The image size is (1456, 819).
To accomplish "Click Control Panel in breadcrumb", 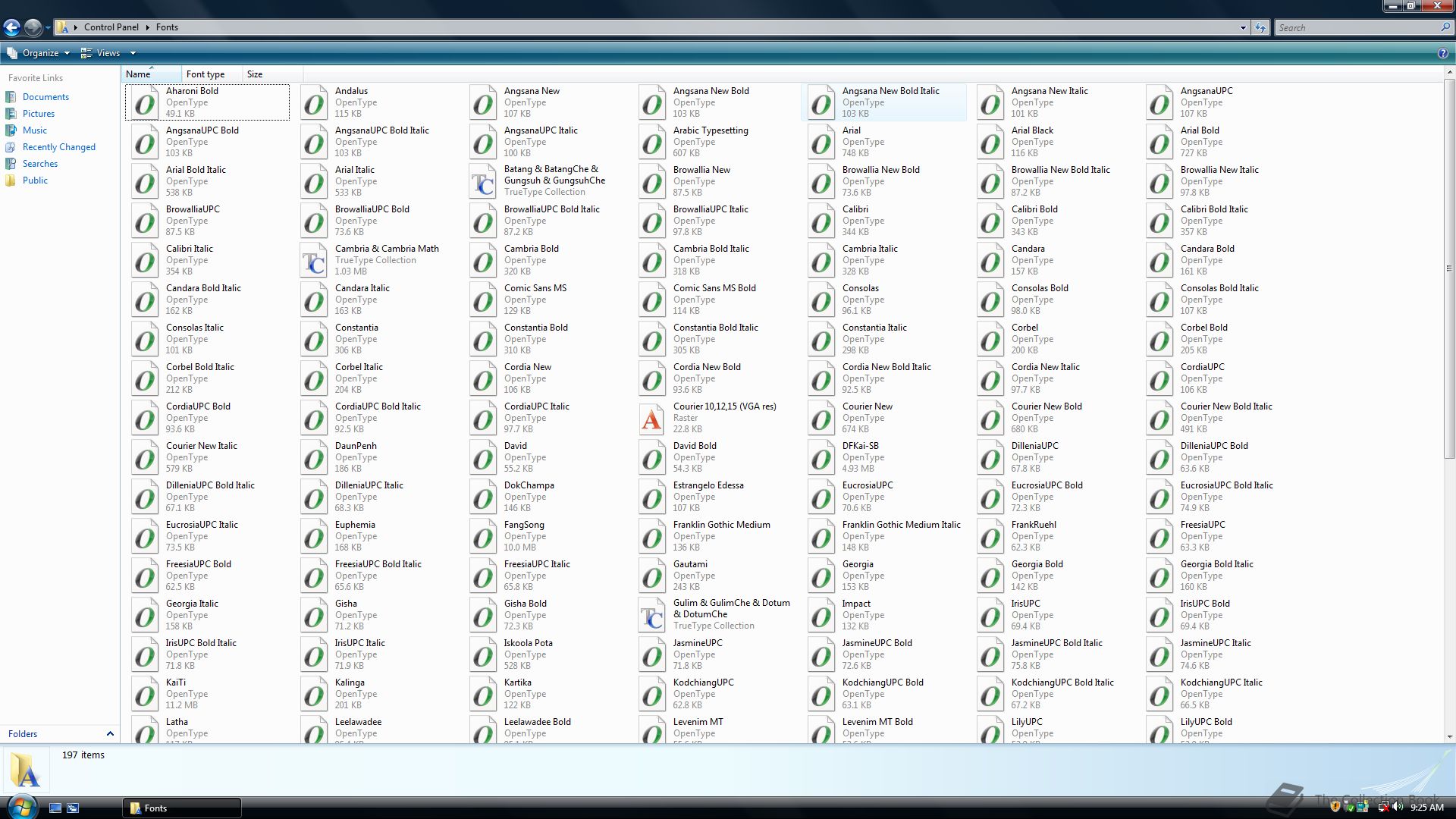I will pyautogui.click(x=111, y=27).
